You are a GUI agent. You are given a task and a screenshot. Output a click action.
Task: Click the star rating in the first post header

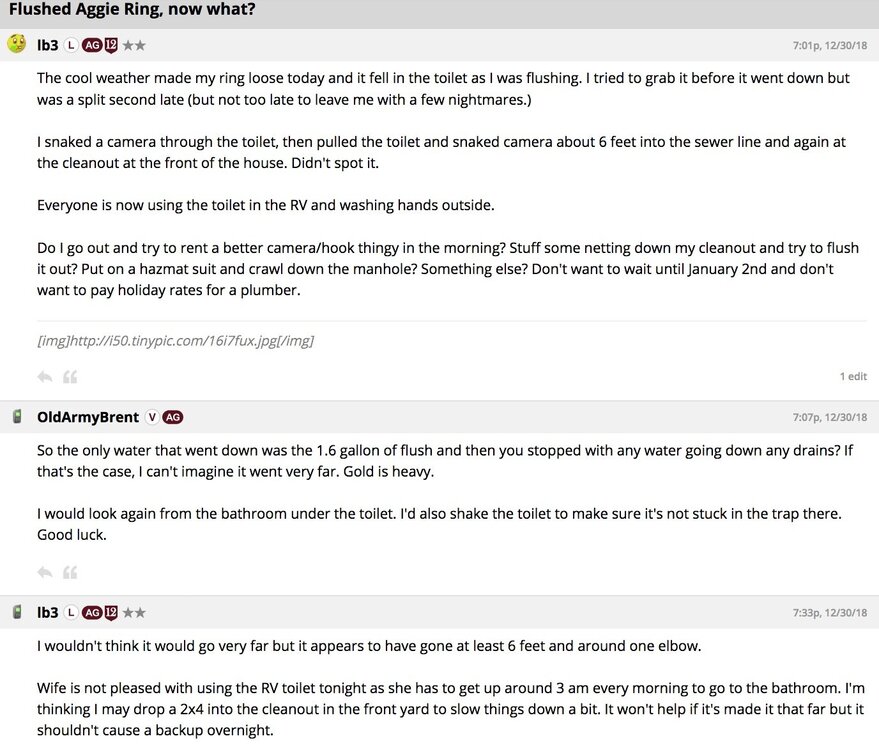click(x=135, y=45)
